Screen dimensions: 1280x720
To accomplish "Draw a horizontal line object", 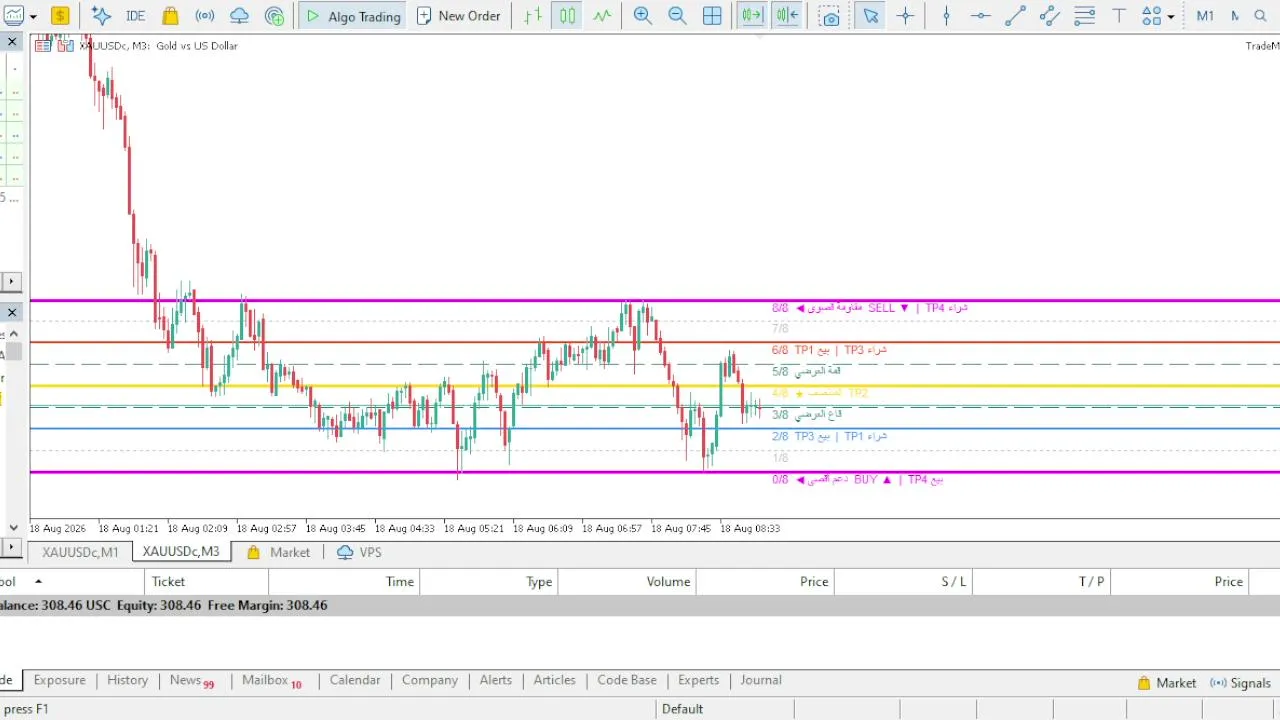I will coord(981,16).
